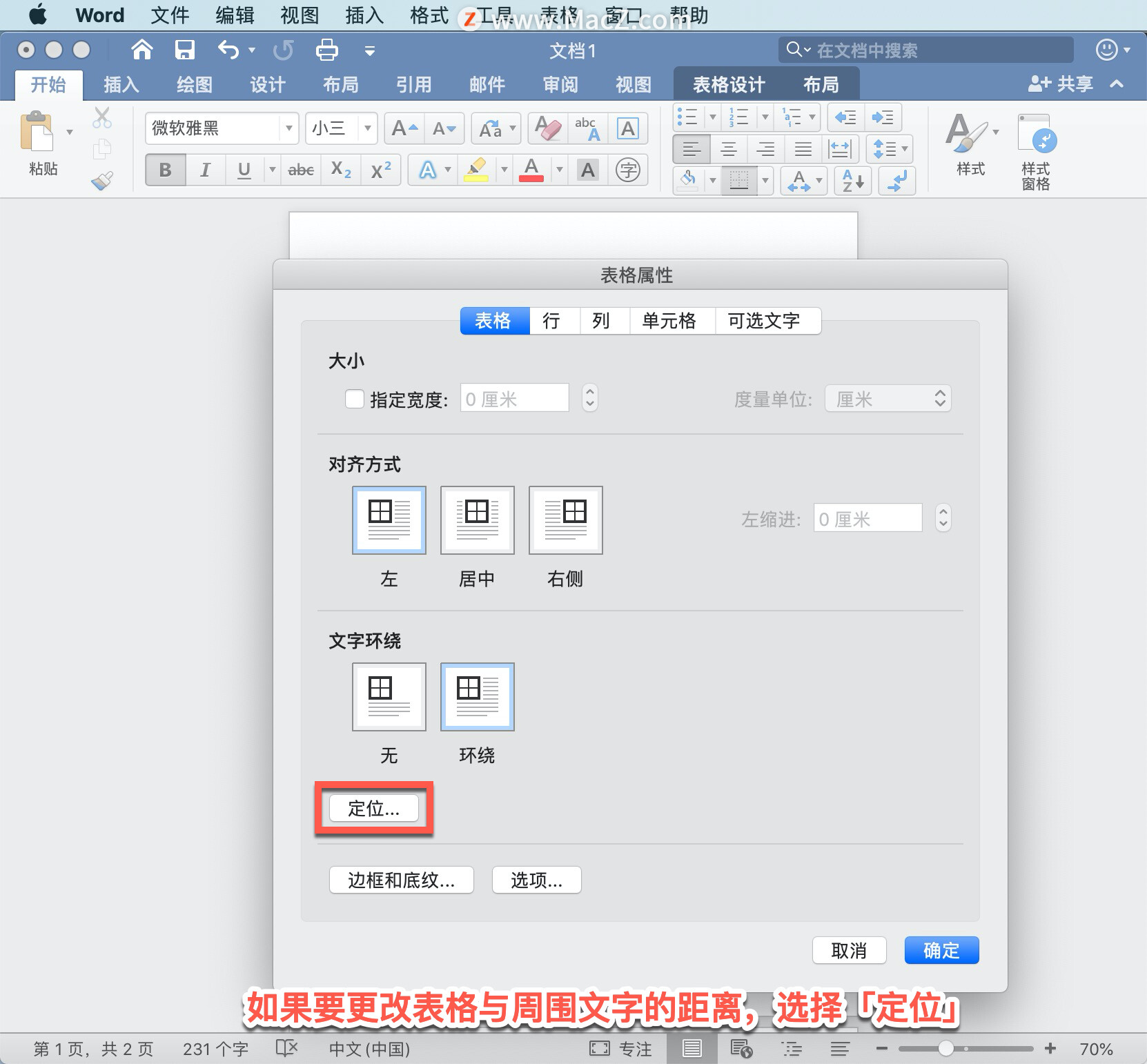Expand highlight color dropdown arrow

(x=504, y=170)
